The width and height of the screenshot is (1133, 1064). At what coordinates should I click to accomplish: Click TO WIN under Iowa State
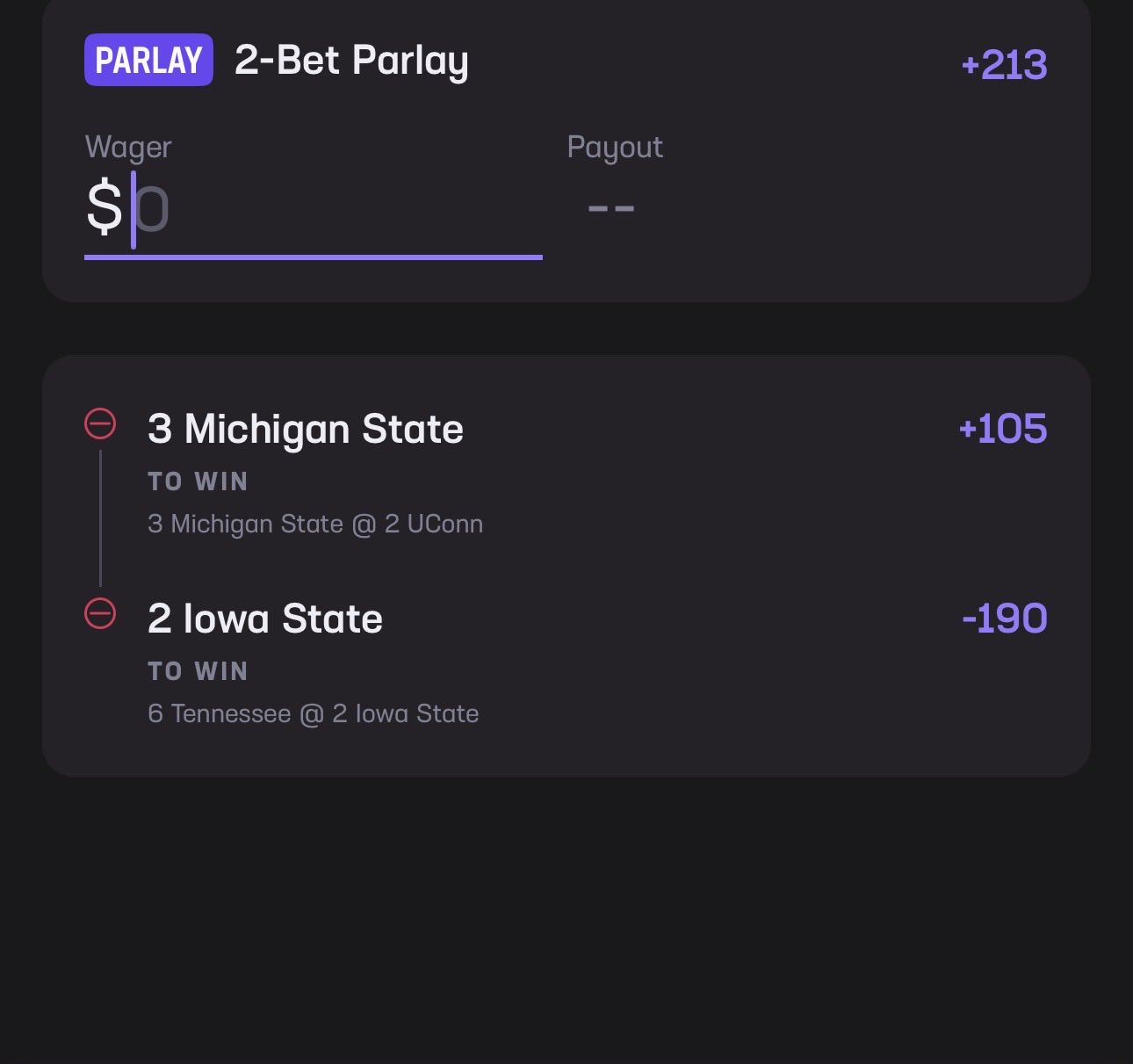pyautogui.click(x=198, y=671)
